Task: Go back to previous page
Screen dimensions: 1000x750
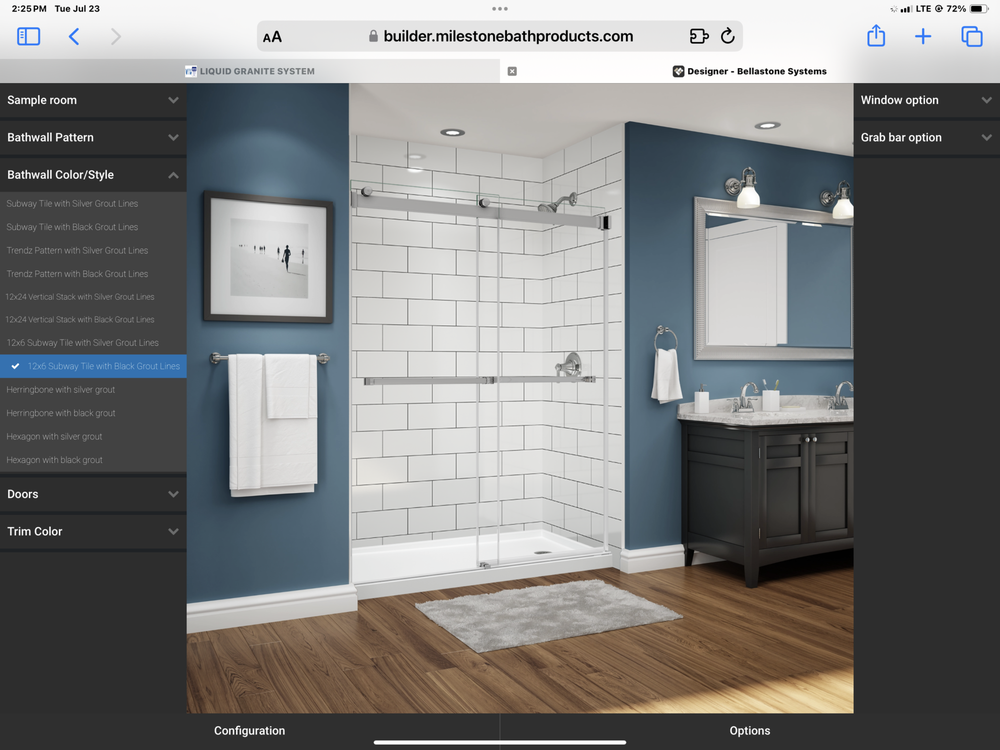Action: pyautogui.click(x=74, y=37)
